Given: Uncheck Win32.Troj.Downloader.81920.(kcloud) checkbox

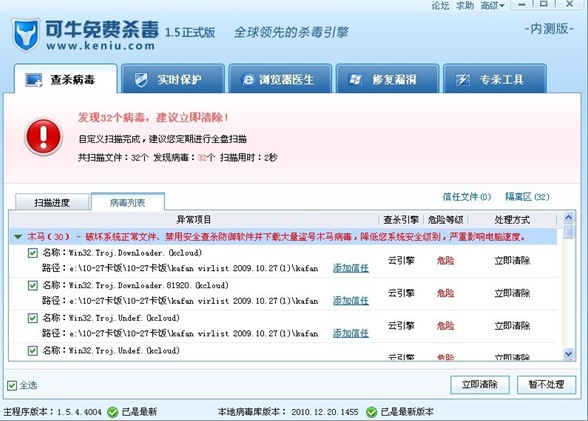Looking at the screenshot, I should [x=33, y=286].
